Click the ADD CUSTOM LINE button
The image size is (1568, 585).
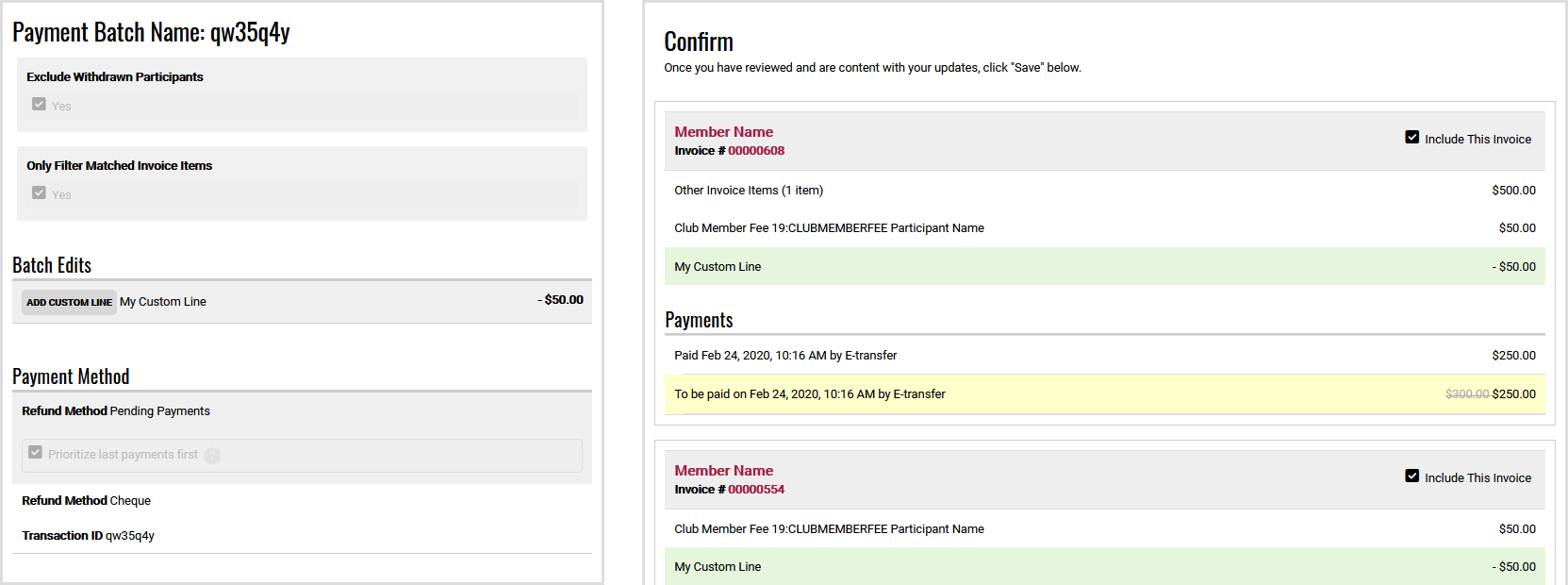click(x=69, y=301)
